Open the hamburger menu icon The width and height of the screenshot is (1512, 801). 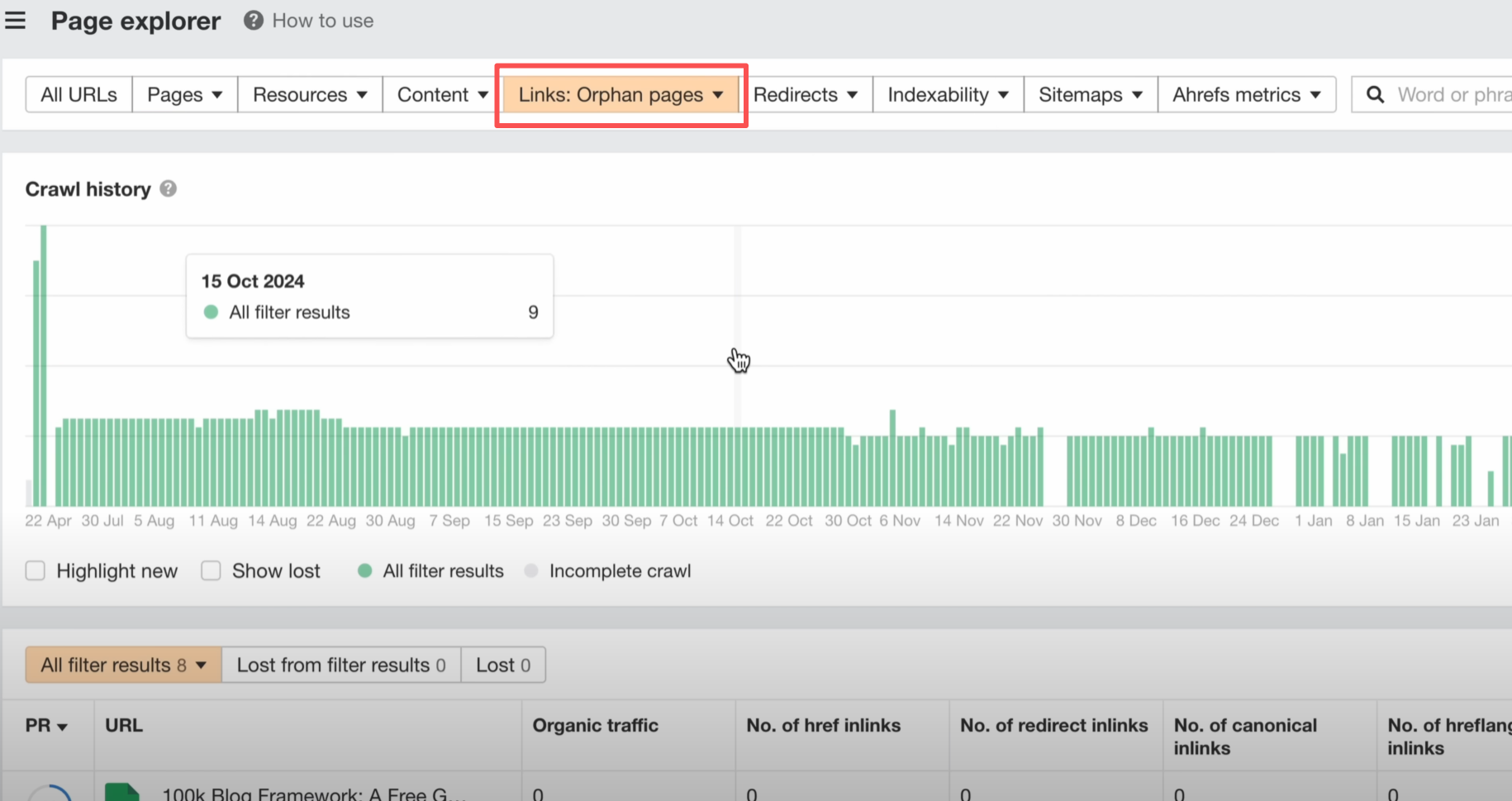15,21
